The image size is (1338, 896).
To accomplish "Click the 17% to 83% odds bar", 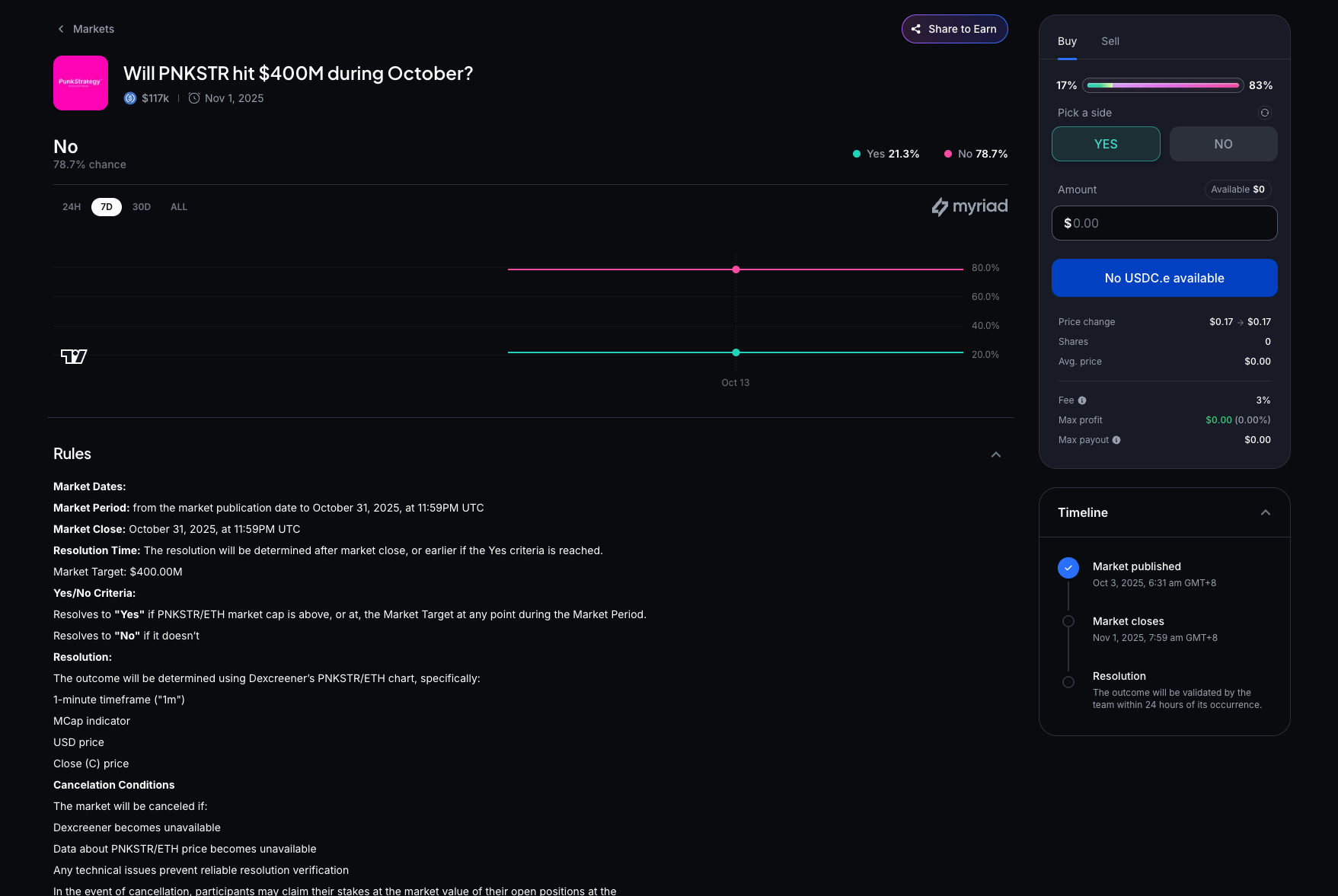I will click(x=1163, y=85).
